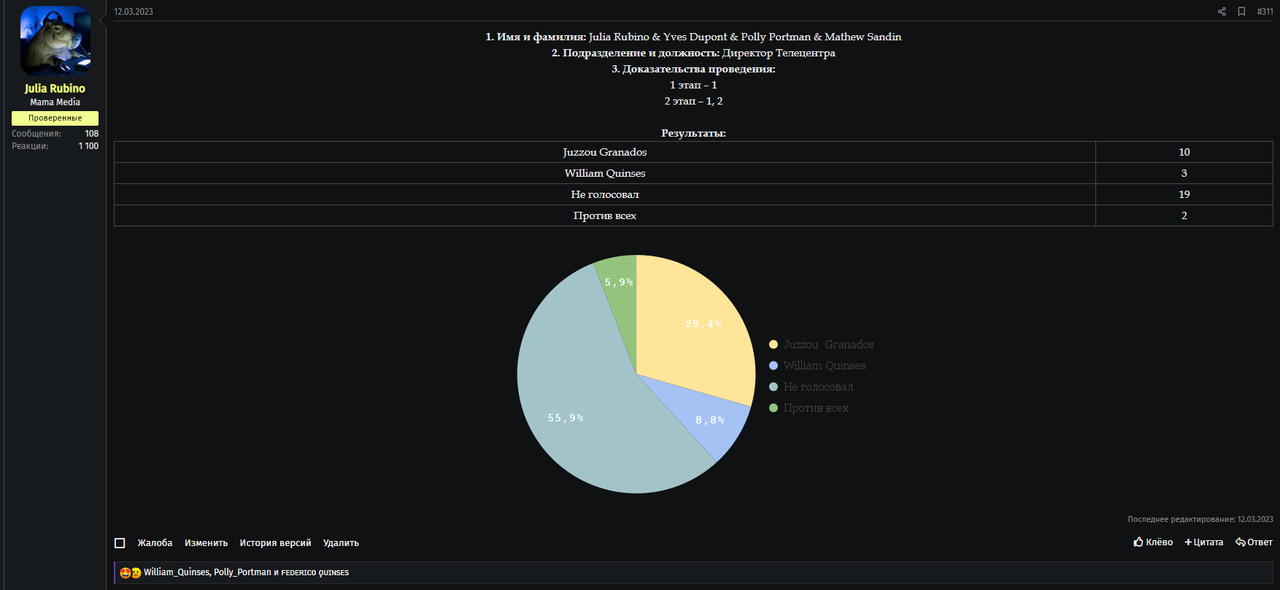Bookmark this post with the bookmark icon
1280x590 pixels.
pyautogui.click(x=1241, y=12)
